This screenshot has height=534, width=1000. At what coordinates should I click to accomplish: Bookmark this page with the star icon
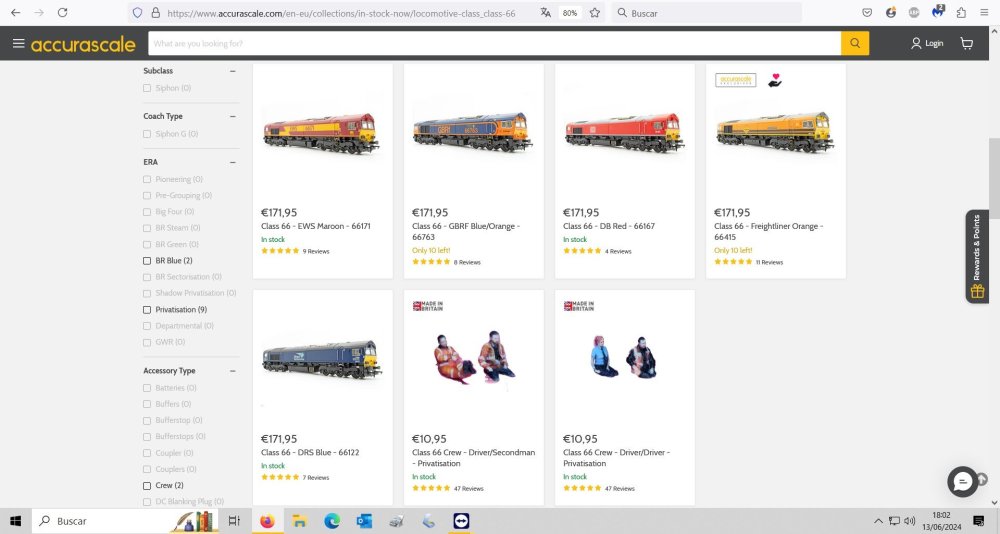pos(594,13)
